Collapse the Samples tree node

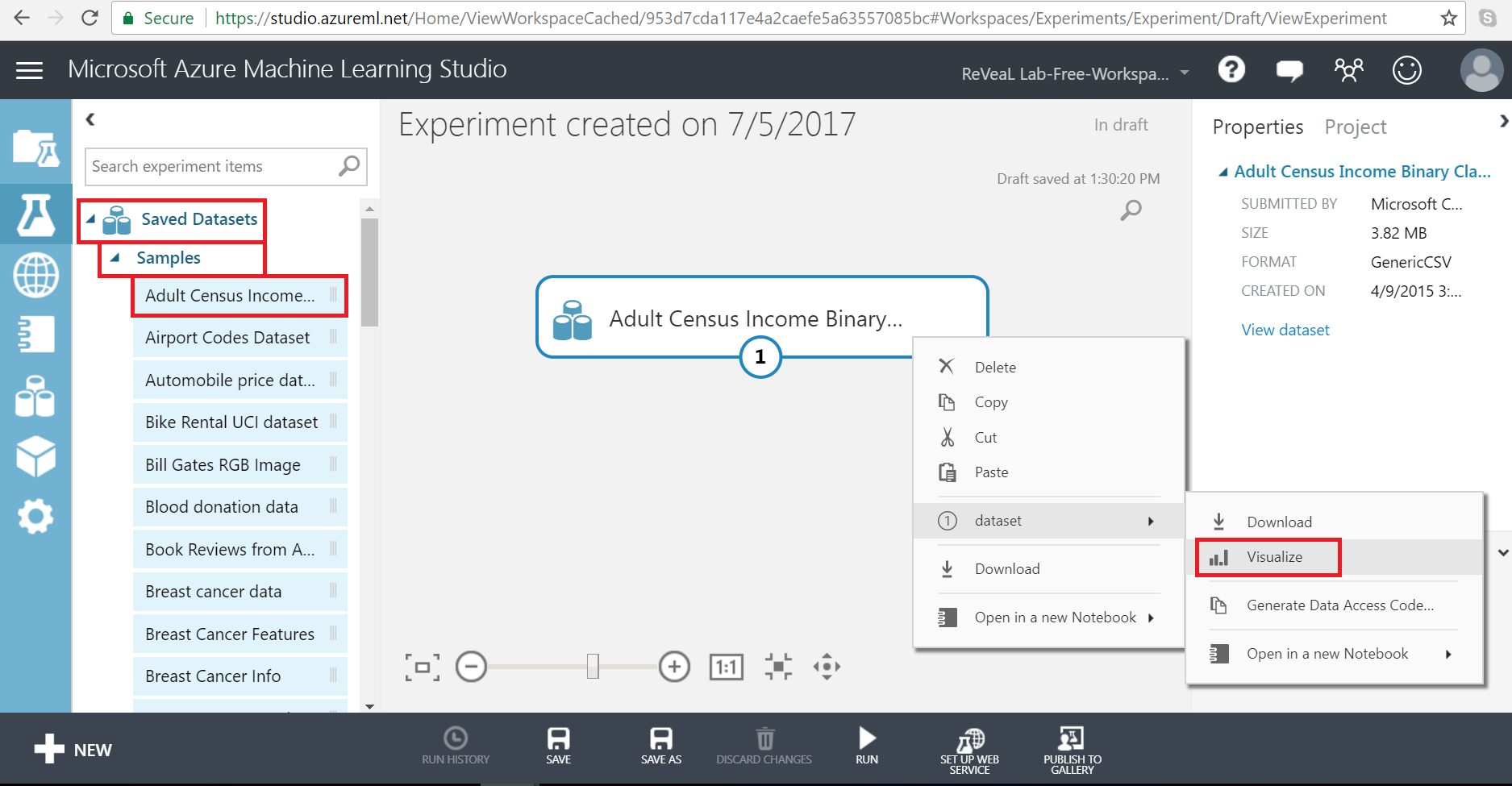[115, 258]
